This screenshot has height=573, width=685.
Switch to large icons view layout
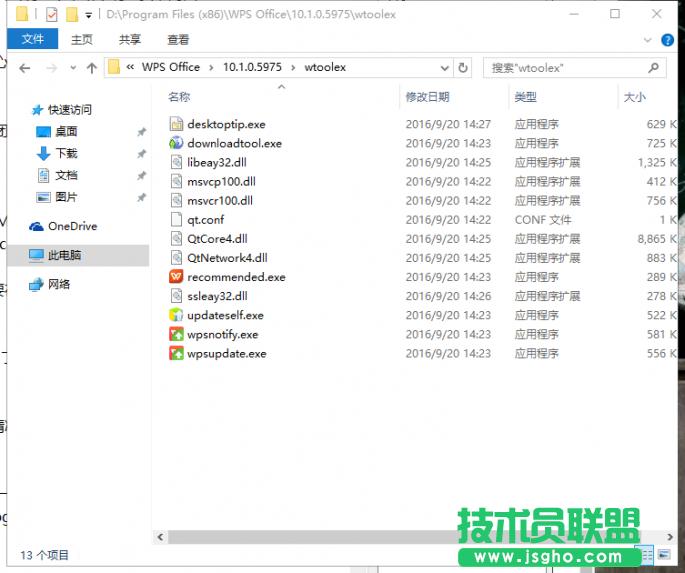pyautogui.click(x=664, y=555)
